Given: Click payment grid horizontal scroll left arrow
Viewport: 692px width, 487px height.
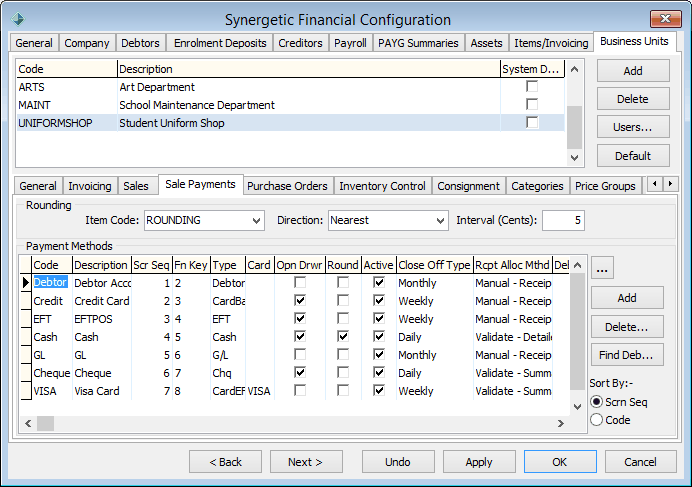Looking at the screenshot, I should [x=28, y=423].
